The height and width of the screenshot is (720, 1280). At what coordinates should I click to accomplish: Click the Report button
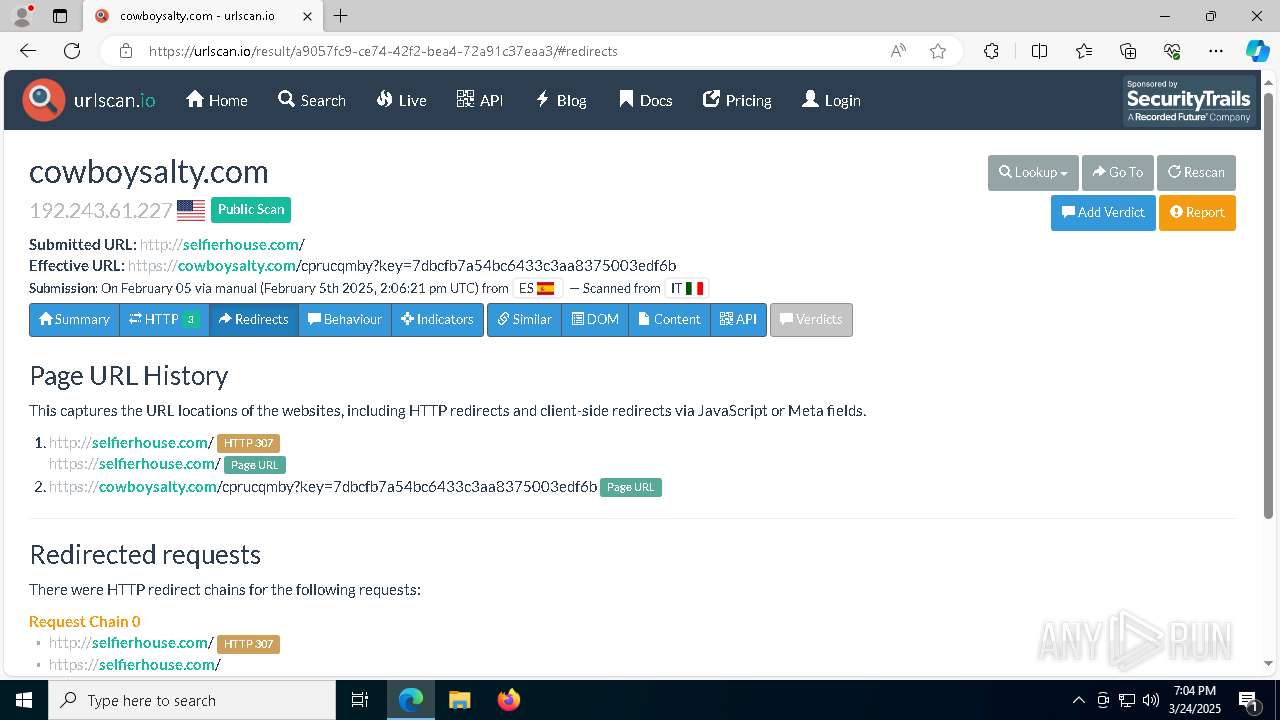pyautogui.click(x=1197, y=212)
